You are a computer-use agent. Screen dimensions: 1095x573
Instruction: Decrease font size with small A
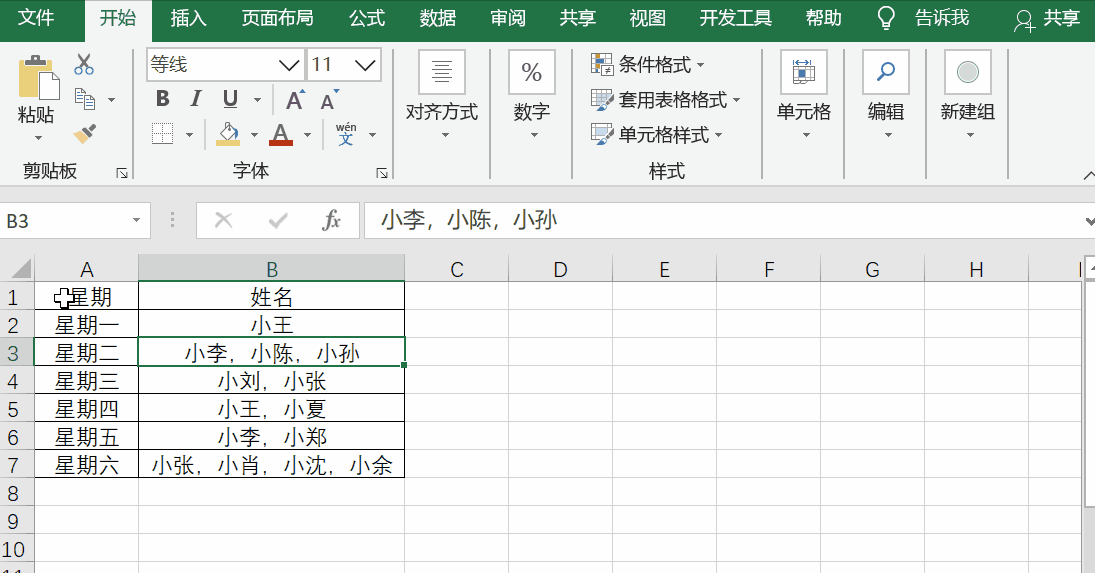coord(329,100)
